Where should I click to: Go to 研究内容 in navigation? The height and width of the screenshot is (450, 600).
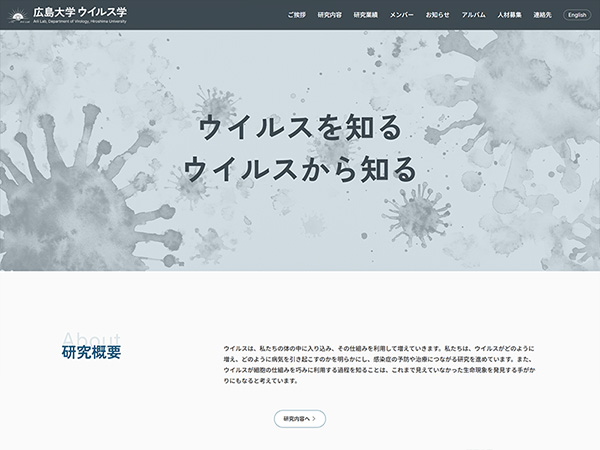(x=329, y=15)
